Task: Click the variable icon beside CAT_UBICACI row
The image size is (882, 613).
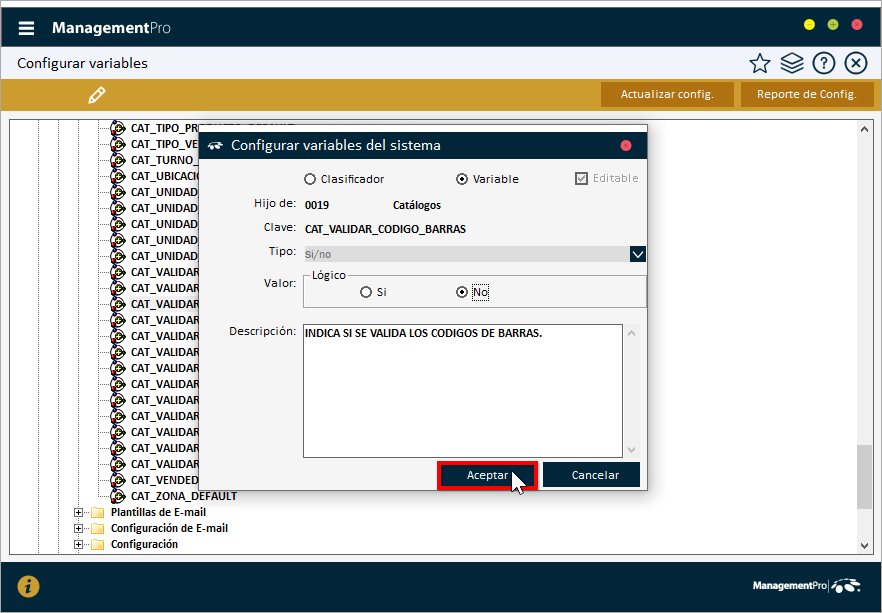Action: [x=118, y=176]
